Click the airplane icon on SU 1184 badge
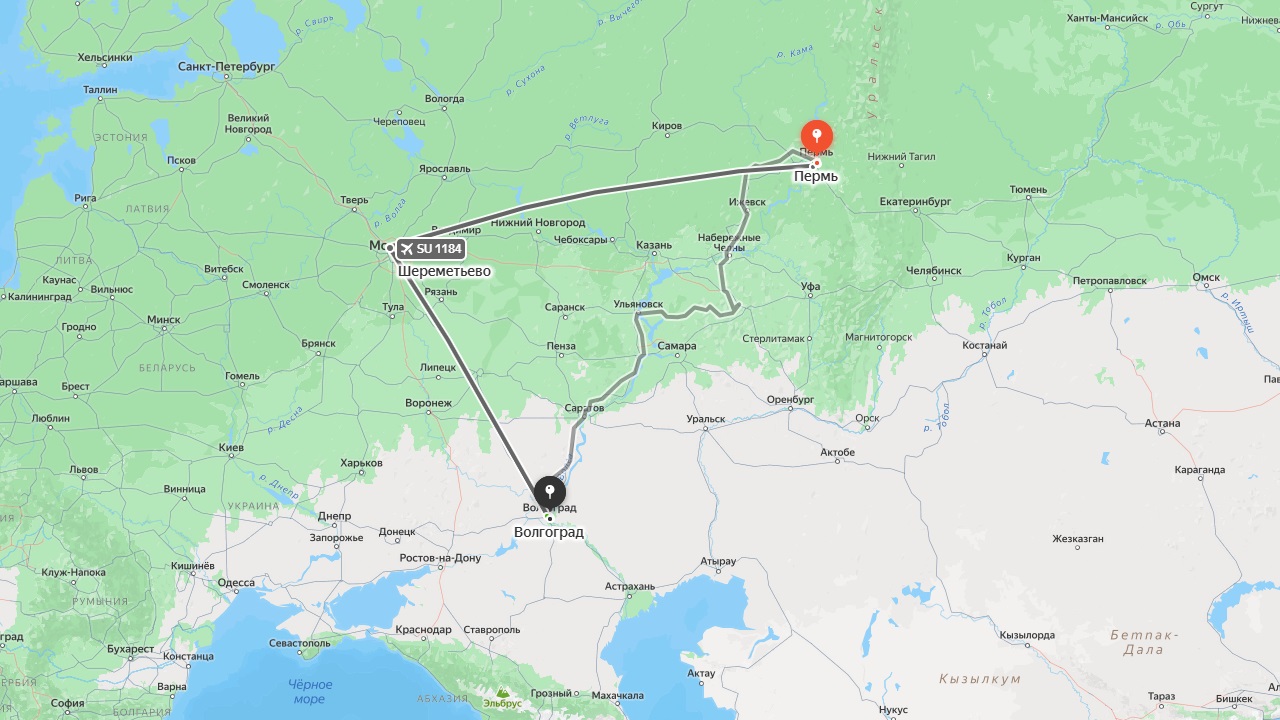This screenshot has height=720, width=1280. click(x=406, y=249)
